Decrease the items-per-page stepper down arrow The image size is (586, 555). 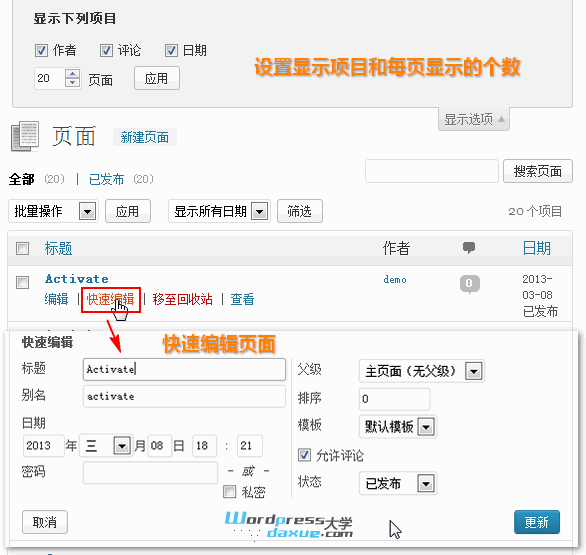point(73,83)
